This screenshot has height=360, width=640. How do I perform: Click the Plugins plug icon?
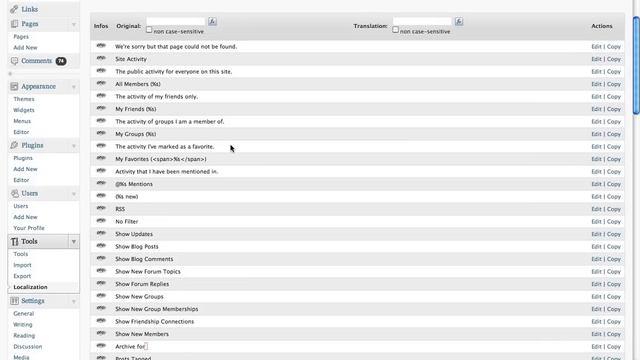14,145
